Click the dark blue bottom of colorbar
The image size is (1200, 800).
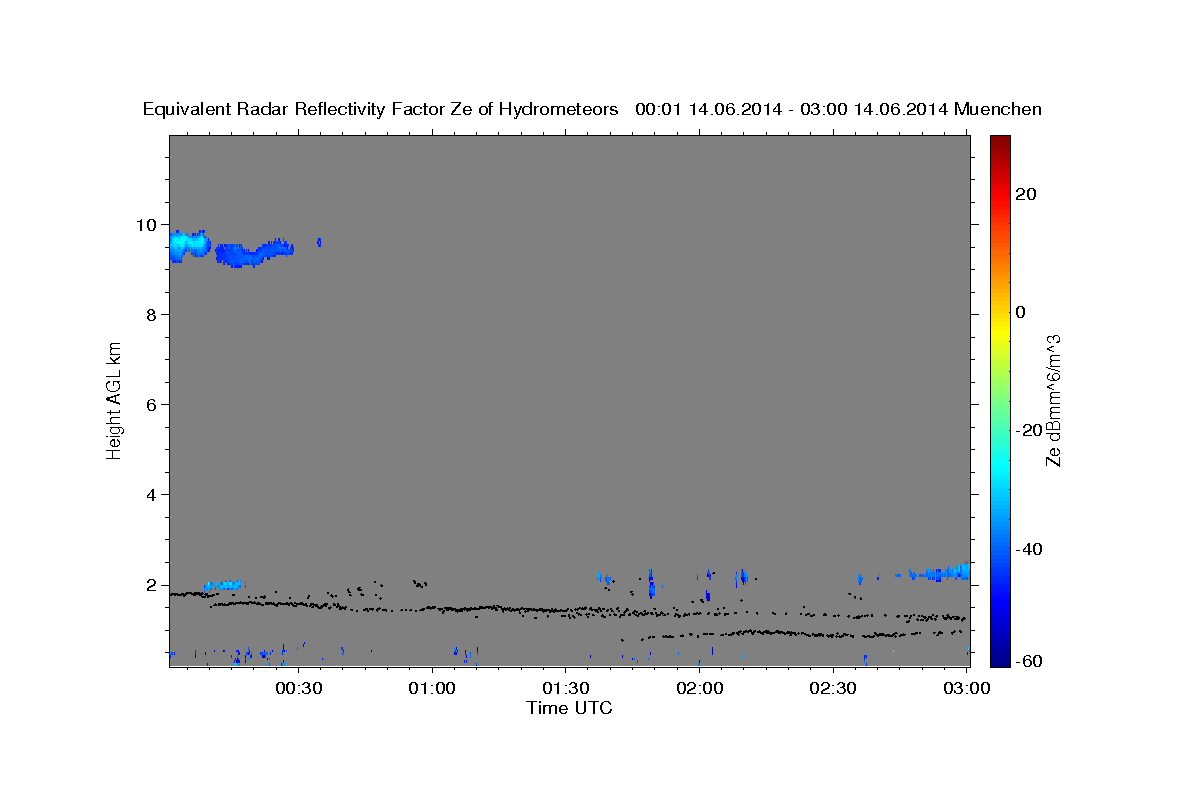click(x=999, y=650)
